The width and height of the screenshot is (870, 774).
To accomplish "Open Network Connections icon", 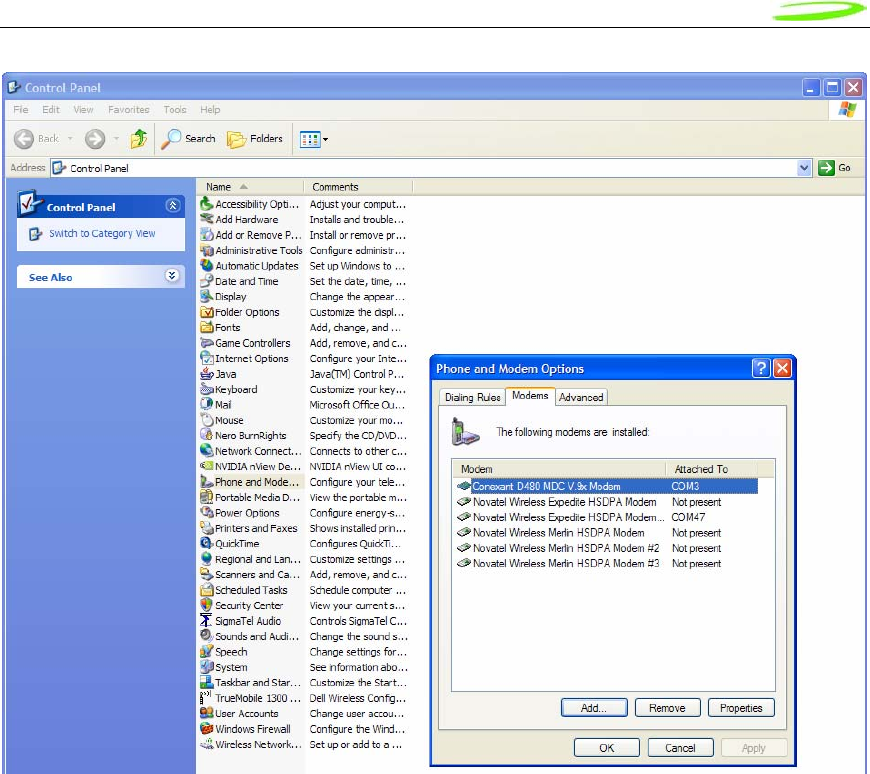I will [x=207, y=451].
